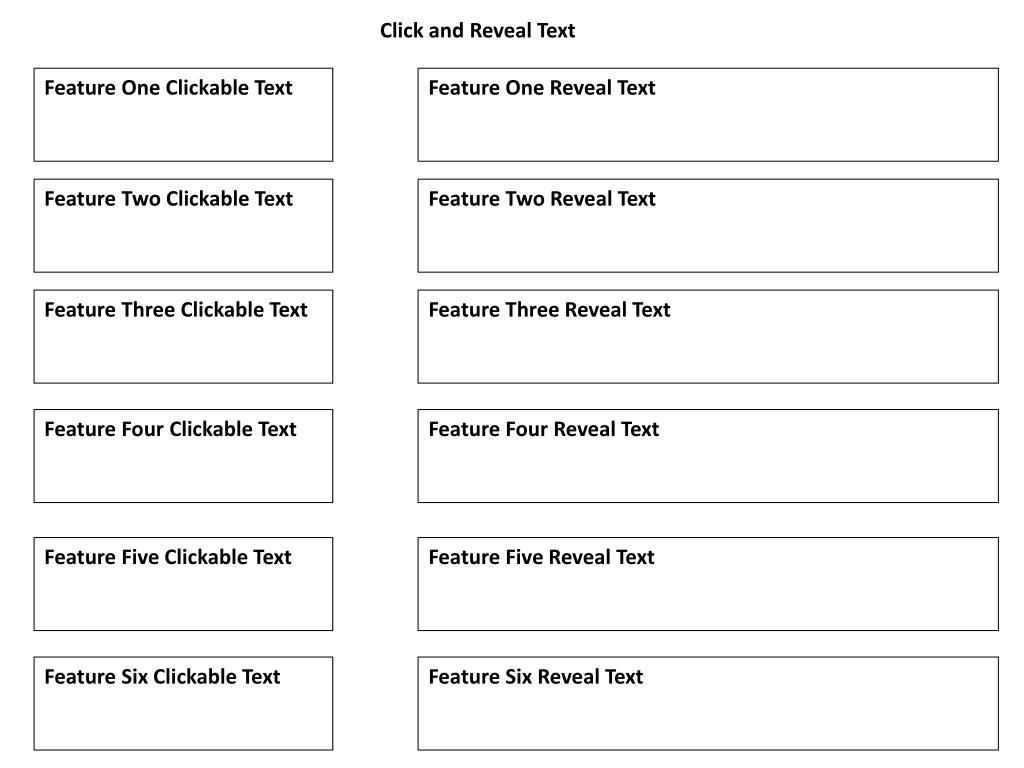Screen dimensions: 1024x768
Task: Click the Feature One Clickable Text box
Action: point(184,115)
